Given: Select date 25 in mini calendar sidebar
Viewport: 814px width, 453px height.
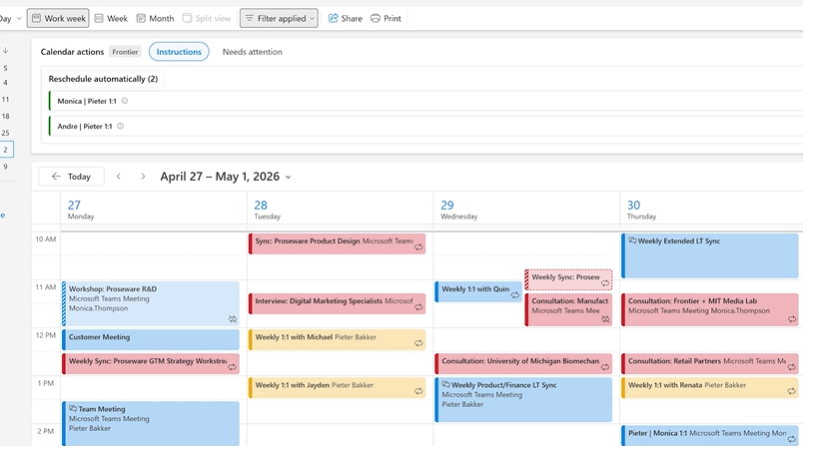Looking at the screenshot, I should [5, 133].
